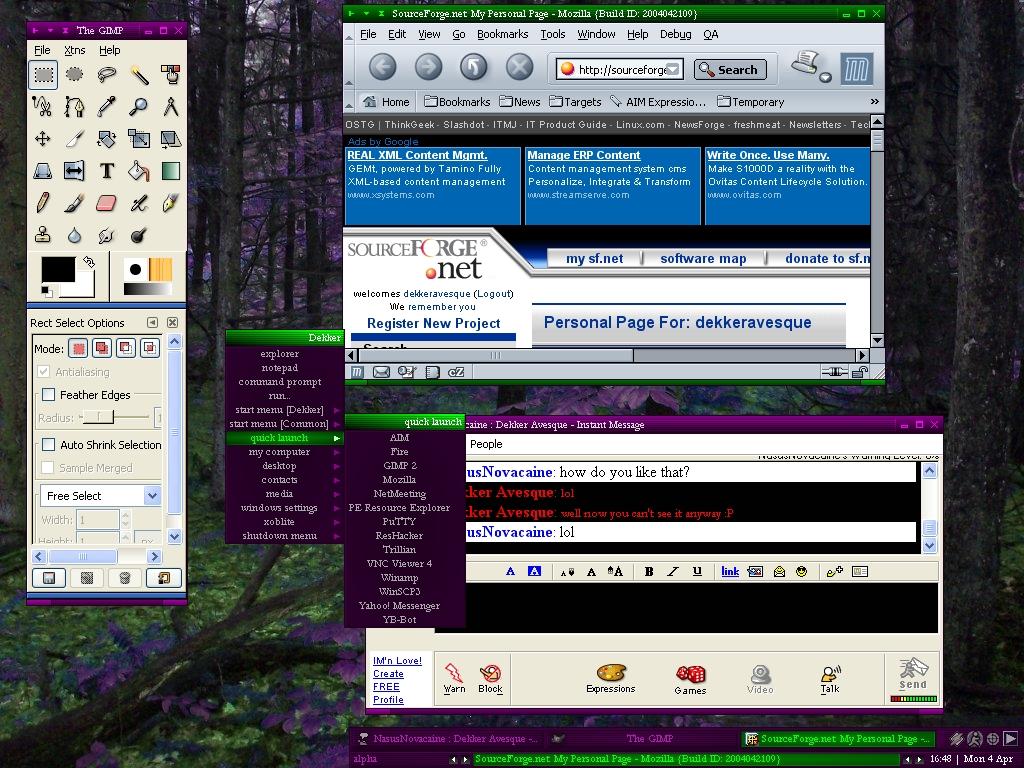Launch Winamp from the quick launch submenu
Screen dimensions: 1024x768
point(400,577)
